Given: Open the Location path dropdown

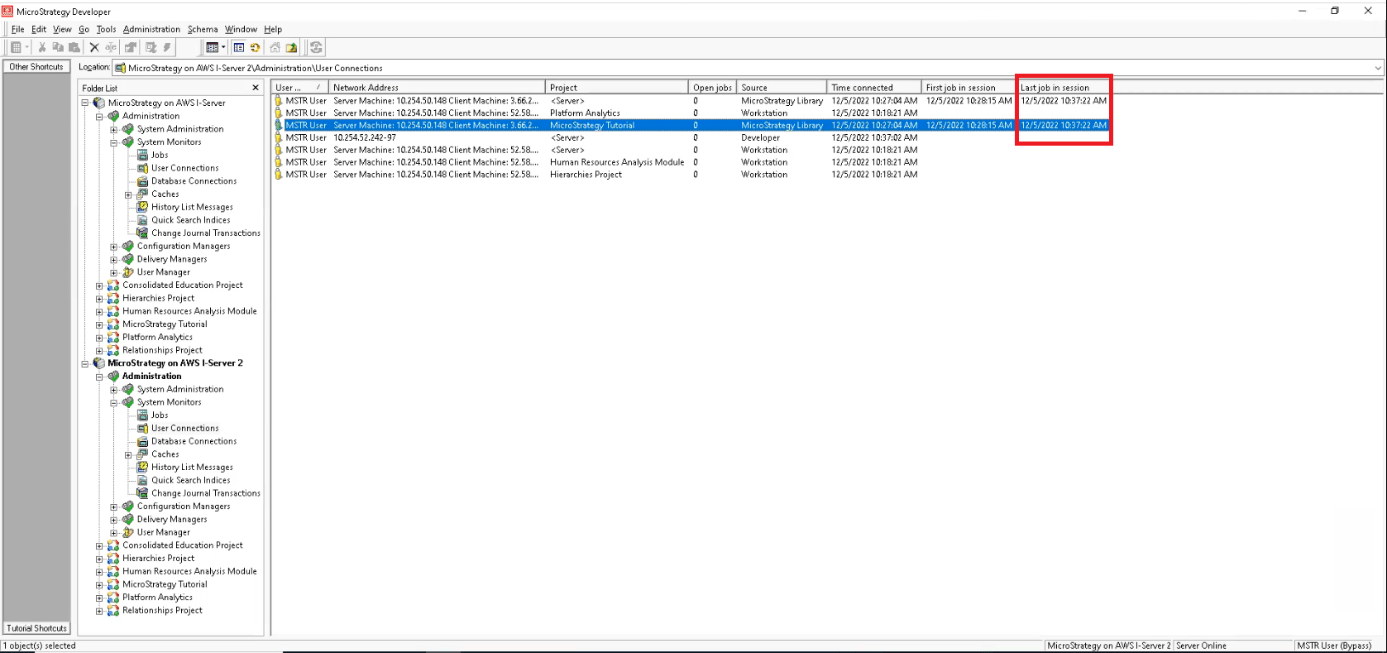Looking at the screenshot, I should 1379,68.
